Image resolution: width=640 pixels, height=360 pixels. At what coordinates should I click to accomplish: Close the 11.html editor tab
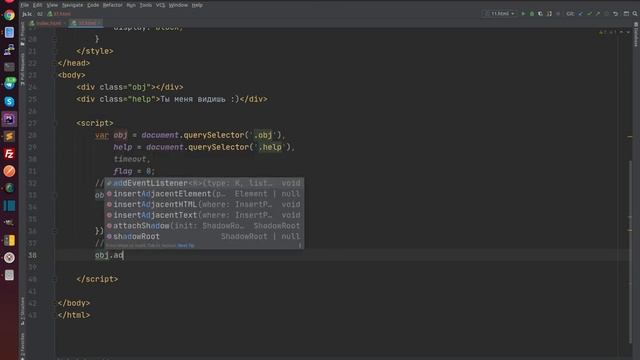click(100, 23)
